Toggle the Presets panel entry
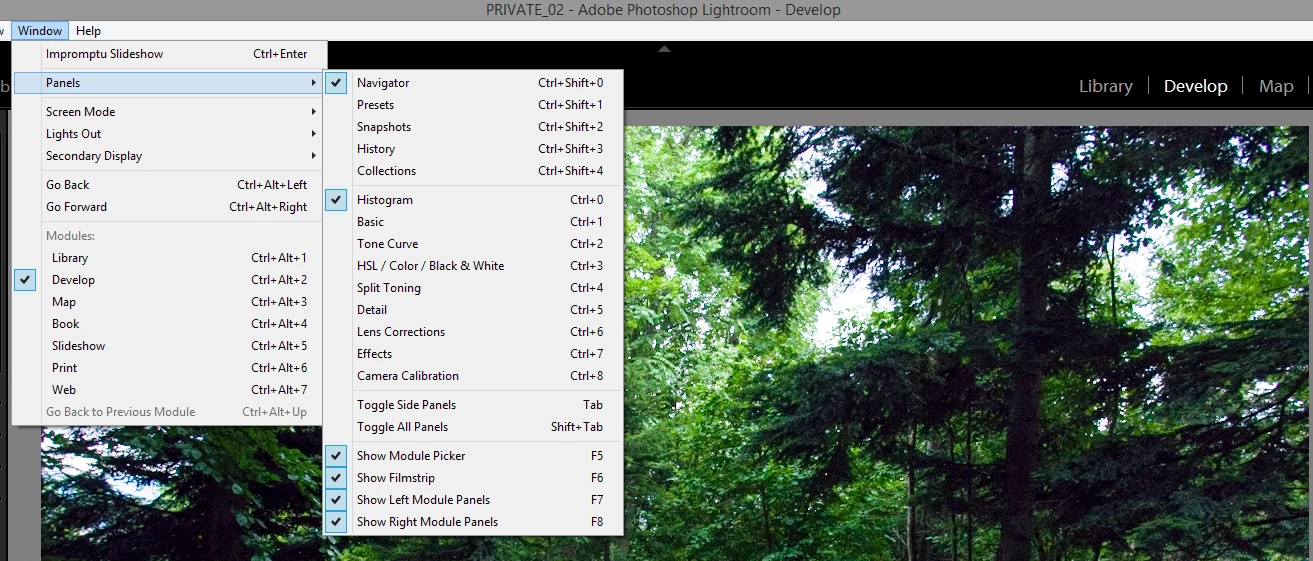Screen dimensions: 1313x561 point(473,105)
